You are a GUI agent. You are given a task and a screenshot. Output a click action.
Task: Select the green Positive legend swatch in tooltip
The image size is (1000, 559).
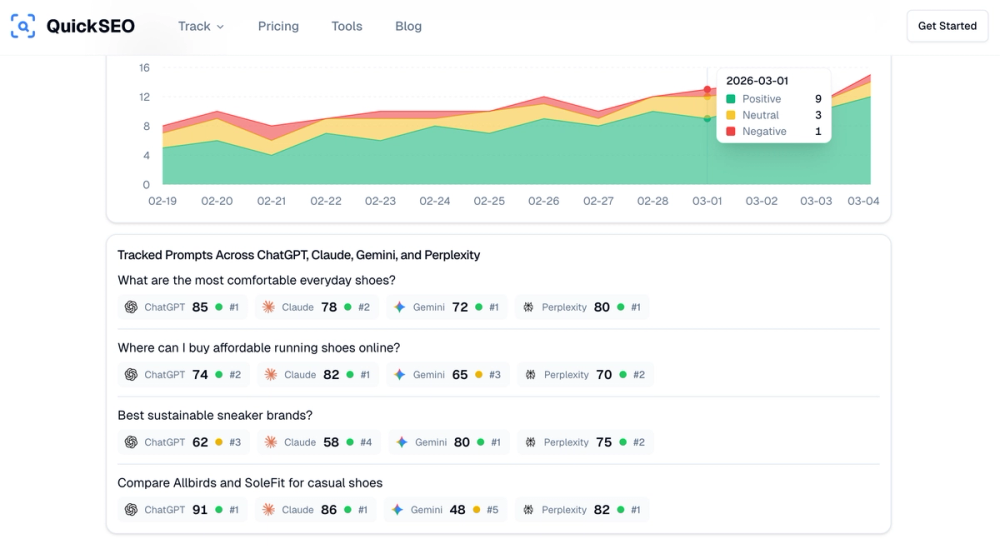(x=731, y=99)
